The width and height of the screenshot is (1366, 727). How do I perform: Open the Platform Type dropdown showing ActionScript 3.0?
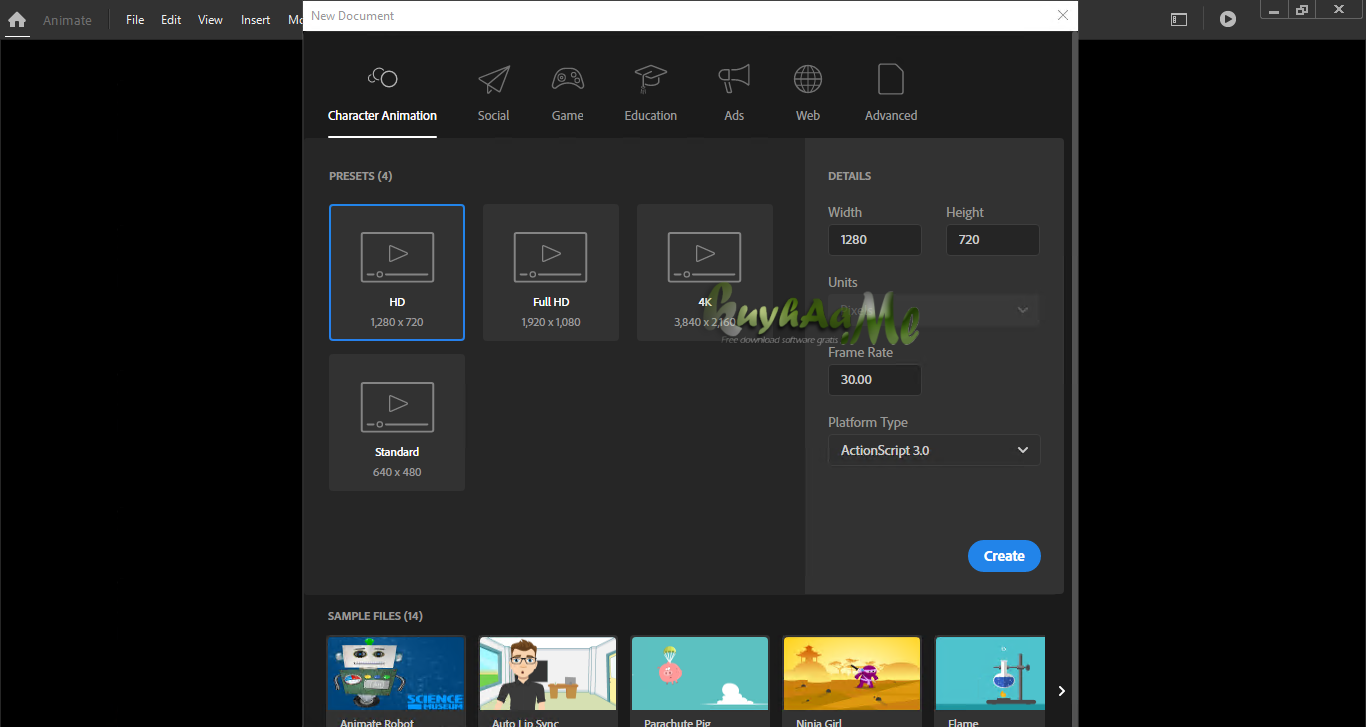coord(933,450)
